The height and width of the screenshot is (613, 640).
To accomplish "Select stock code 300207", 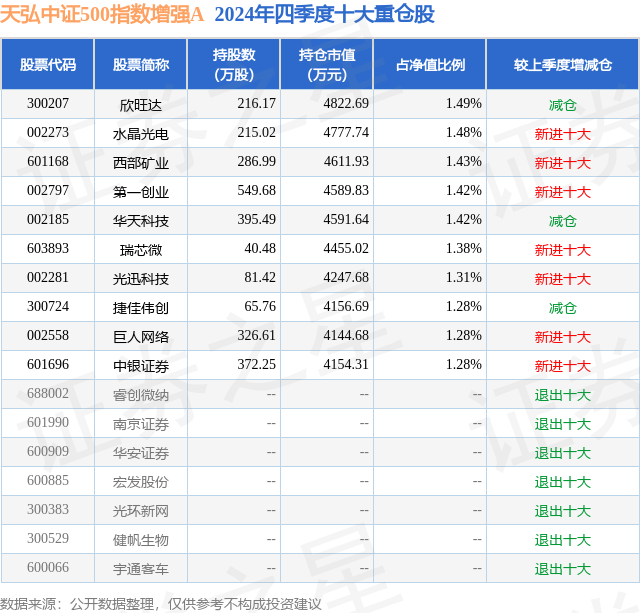I will [x=48, y=103].
